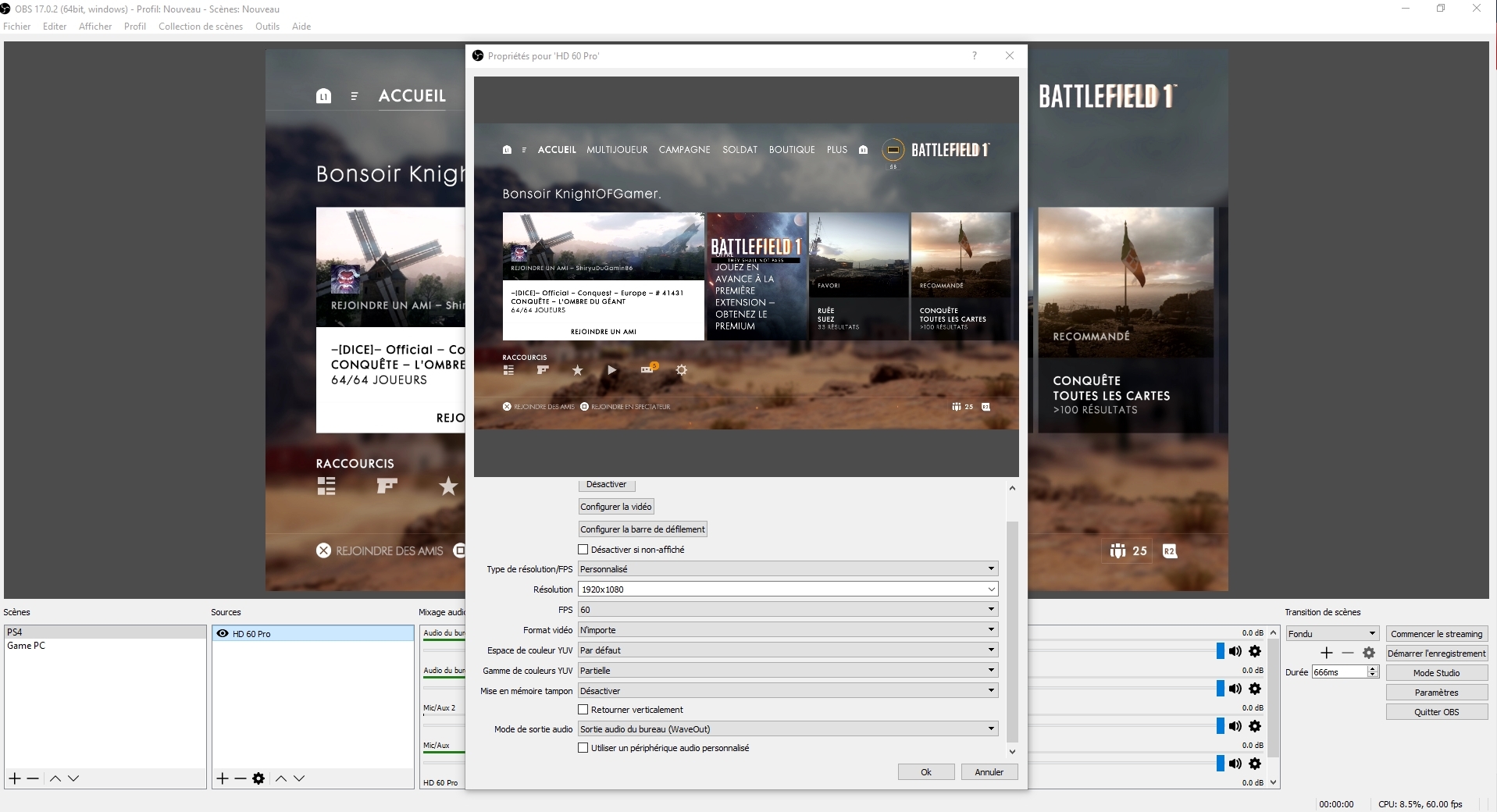The width and height of the screenshot is (1497, 812).
Task: Cancel the dialog with Annuler
Action: [989, 772]
